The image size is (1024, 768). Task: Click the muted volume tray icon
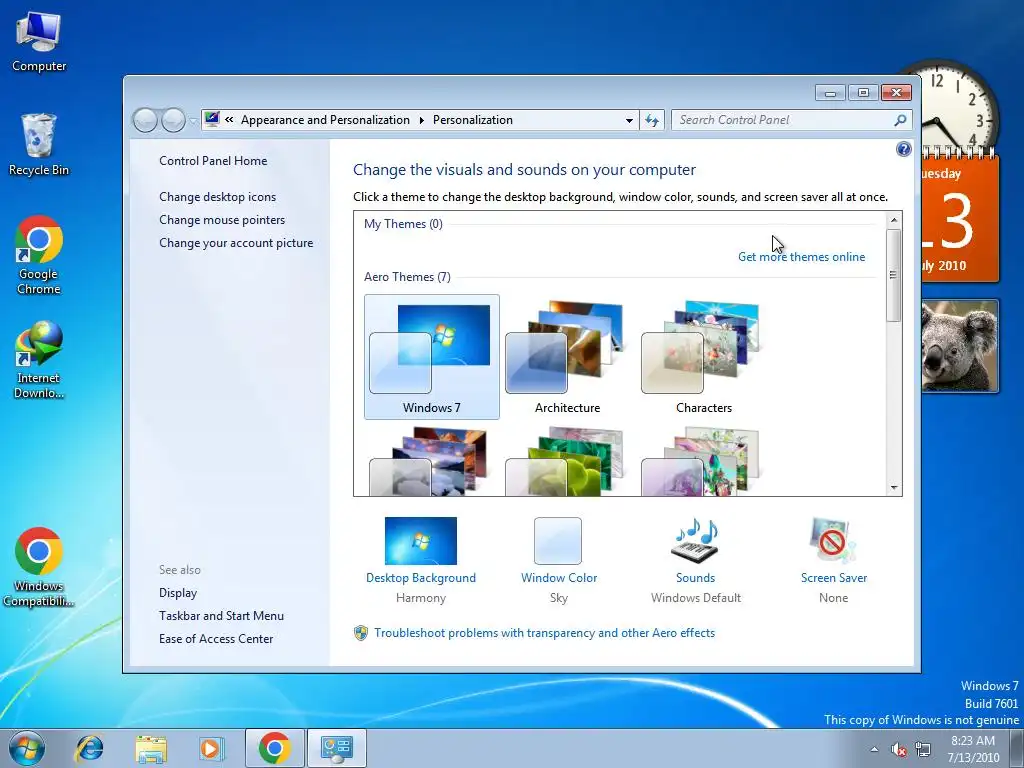(899, 750)
